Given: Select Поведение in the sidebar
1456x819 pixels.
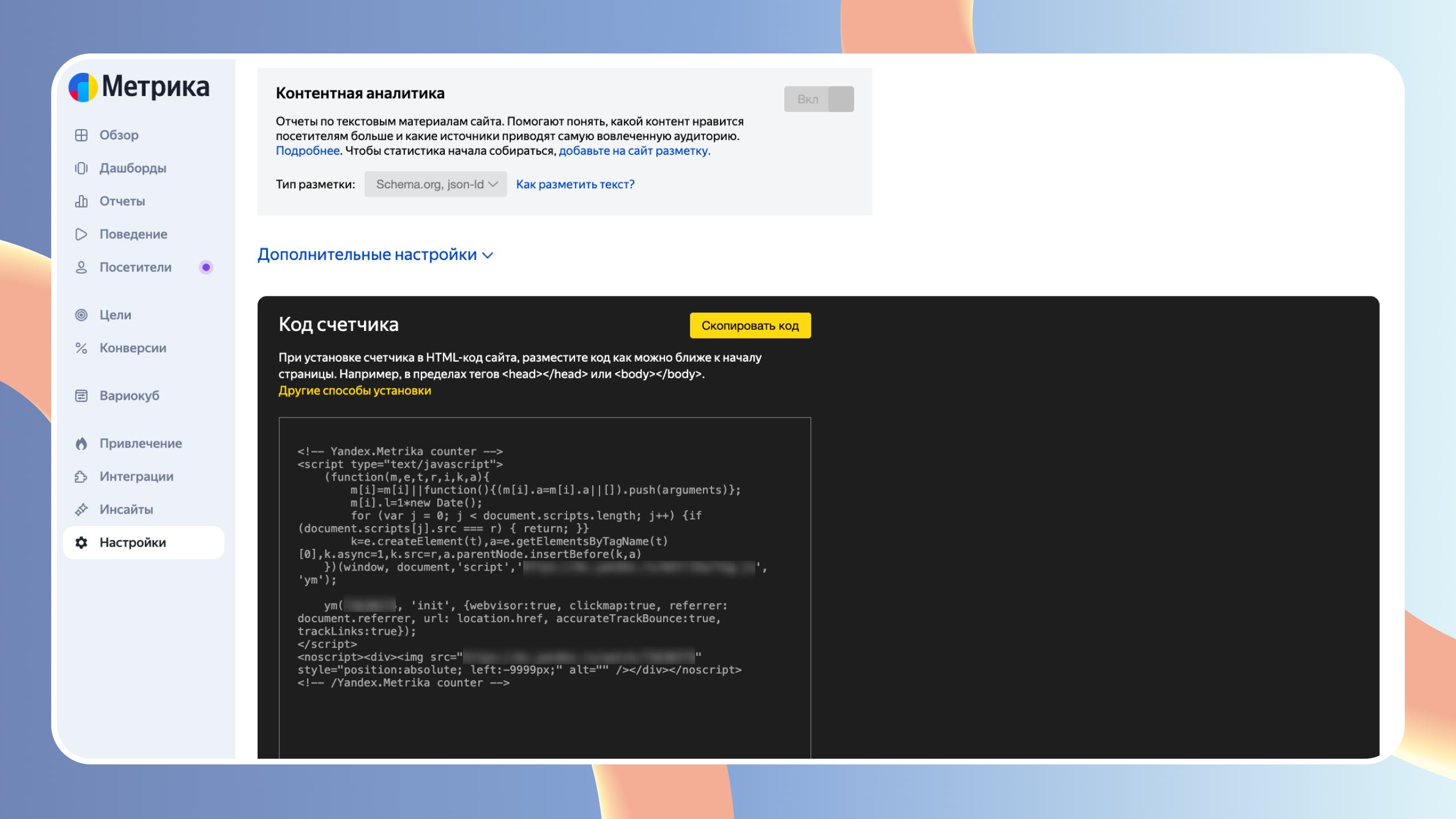Looking at the screenshot, I should pos(143,234).
